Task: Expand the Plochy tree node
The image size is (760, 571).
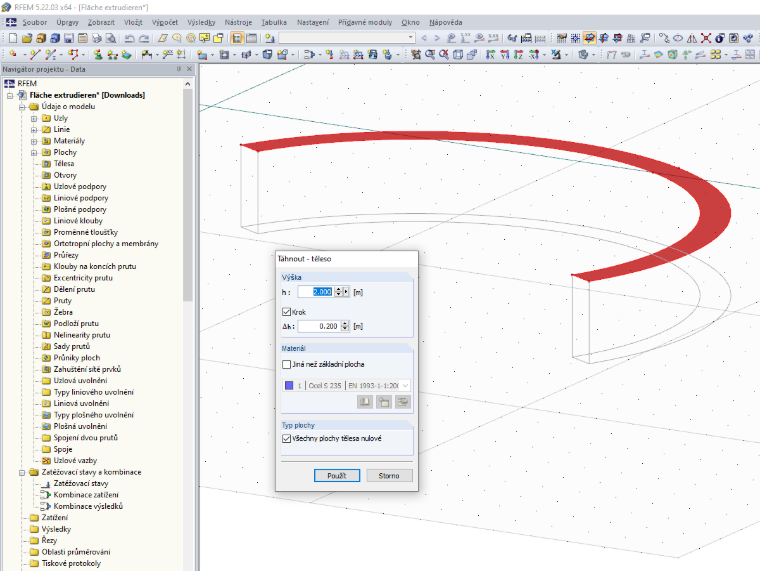Action: [34, 152]
